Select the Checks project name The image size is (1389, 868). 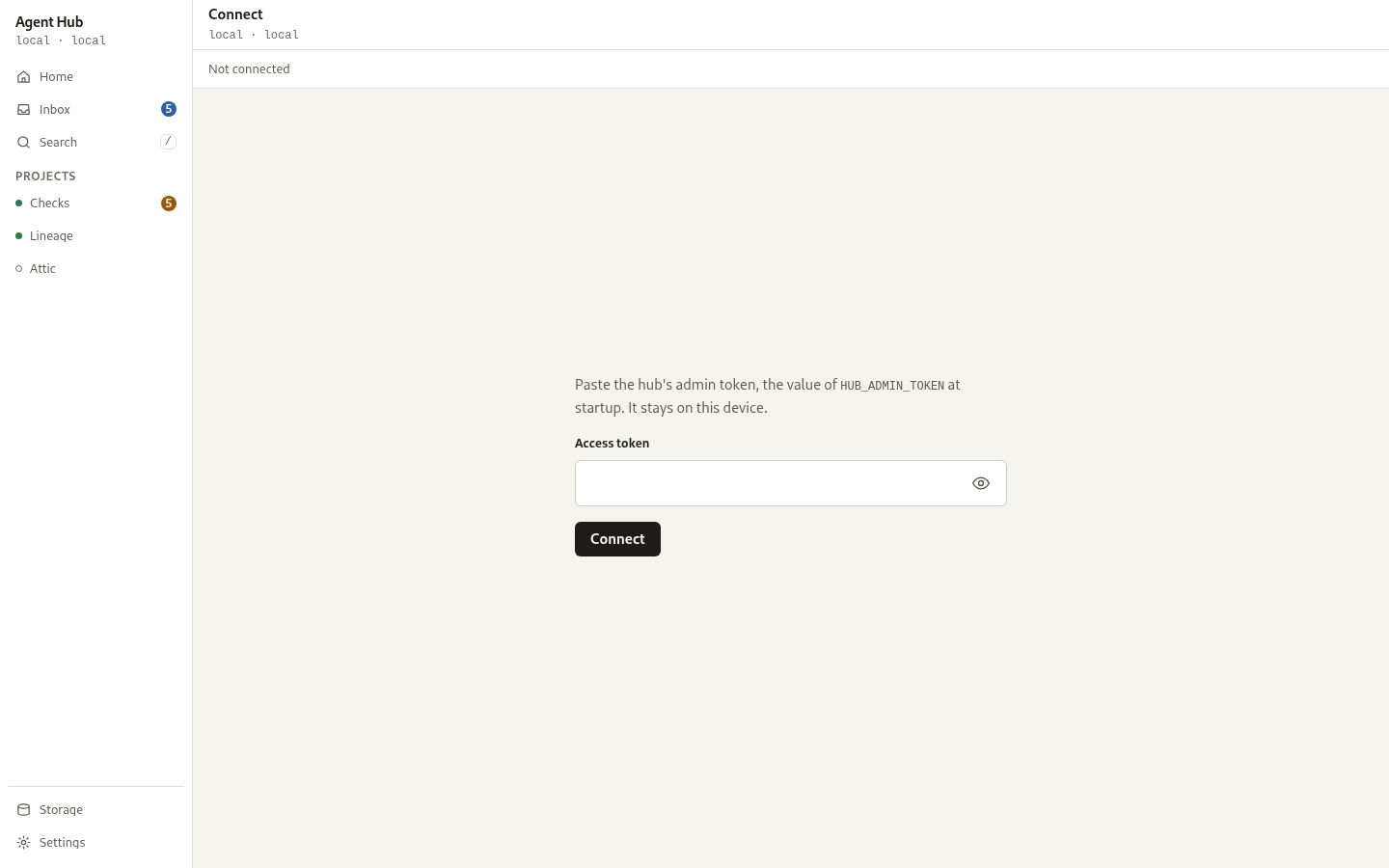point(49,203)
